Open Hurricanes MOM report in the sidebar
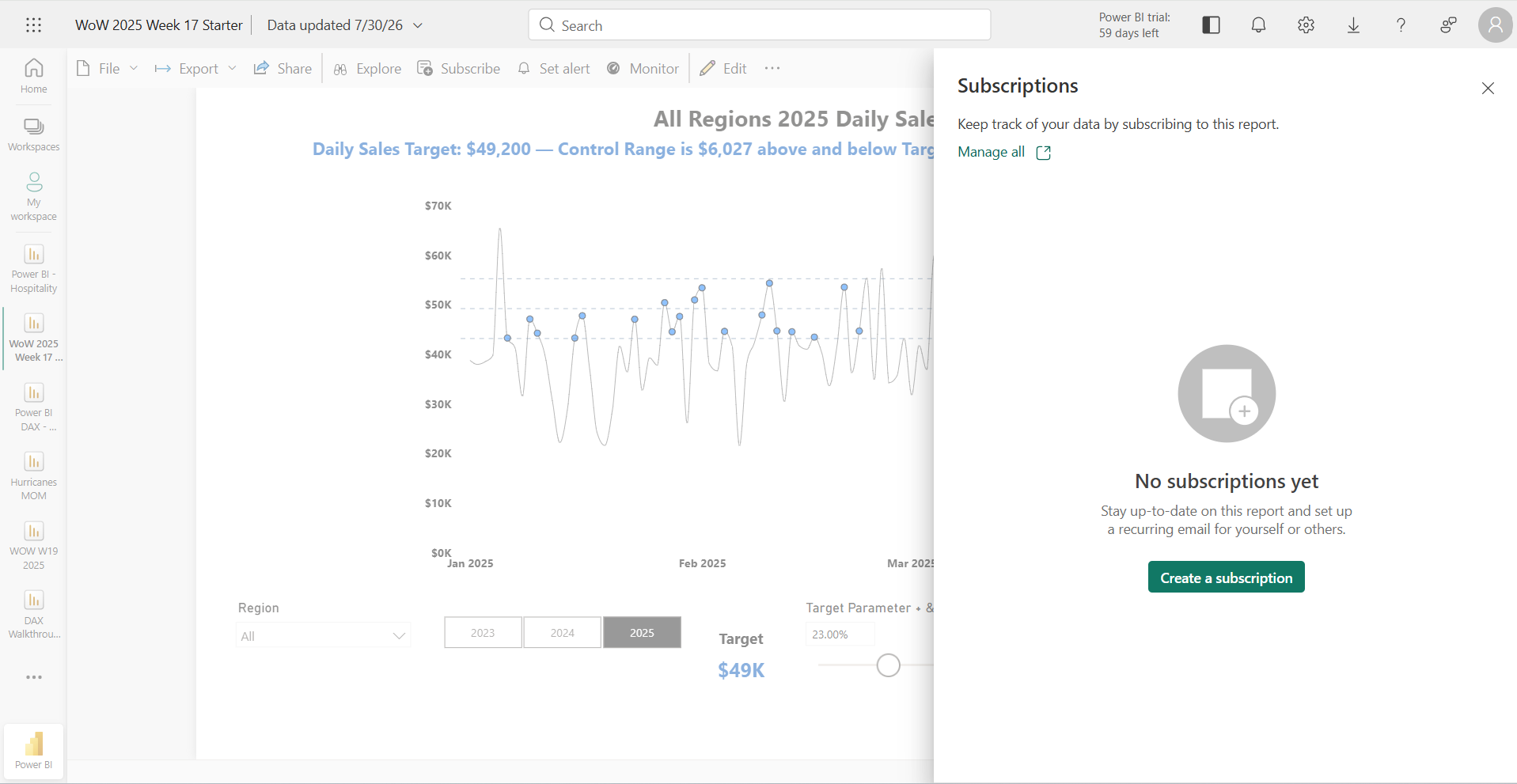1517x784 pixels. click(33, 476)
